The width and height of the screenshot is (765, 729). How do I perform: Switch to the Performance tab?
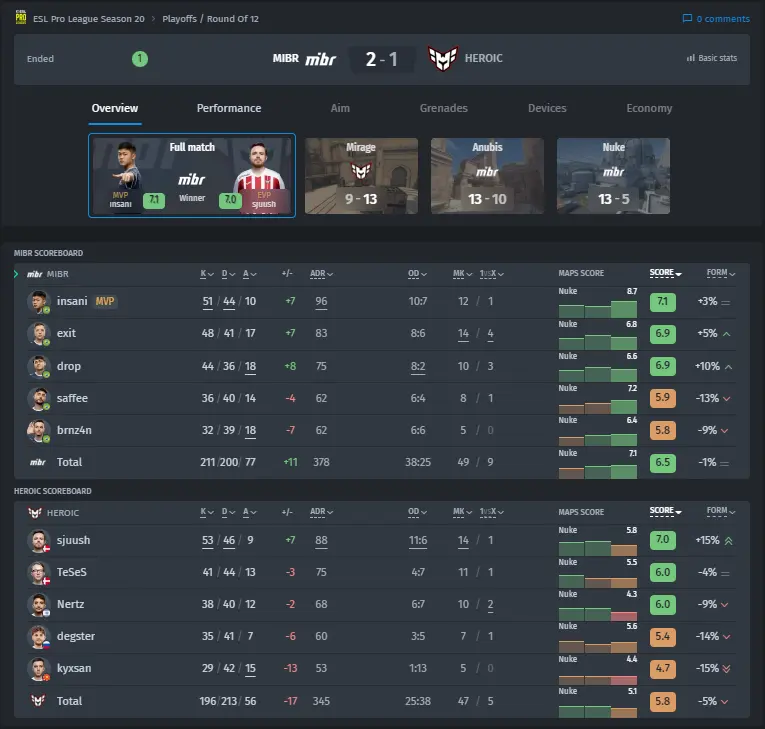tap(229, 108)
